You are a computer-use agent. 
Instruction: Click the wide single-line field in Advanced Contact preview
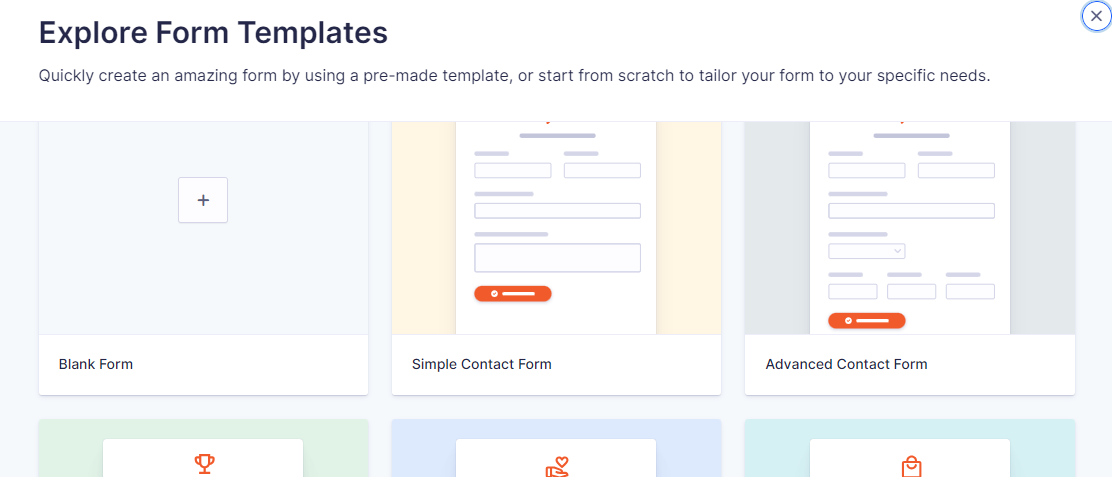pyautogui.click(x=911, y=211)
